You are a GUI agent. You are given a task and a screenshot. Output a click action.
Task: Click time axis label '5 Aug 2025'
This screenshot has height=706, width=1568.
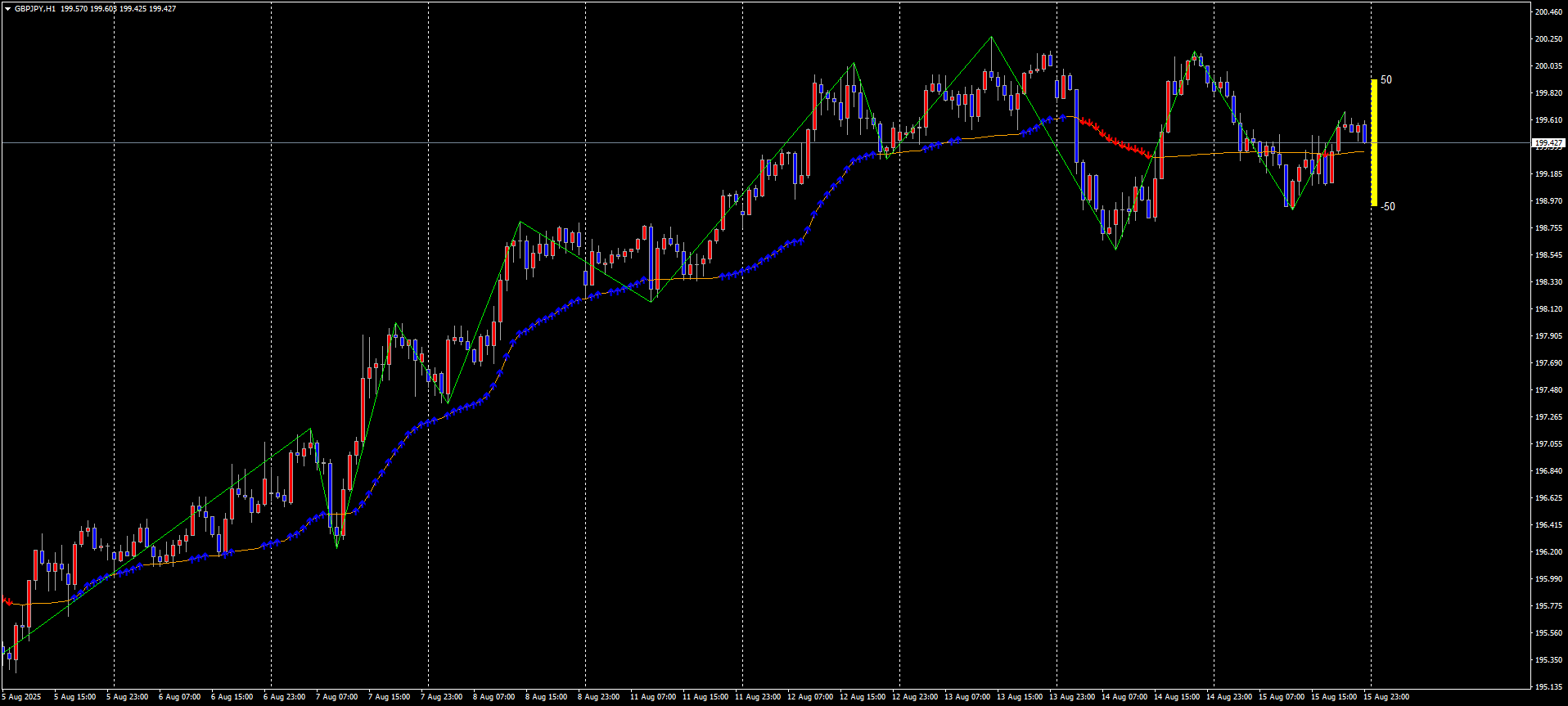21,698
